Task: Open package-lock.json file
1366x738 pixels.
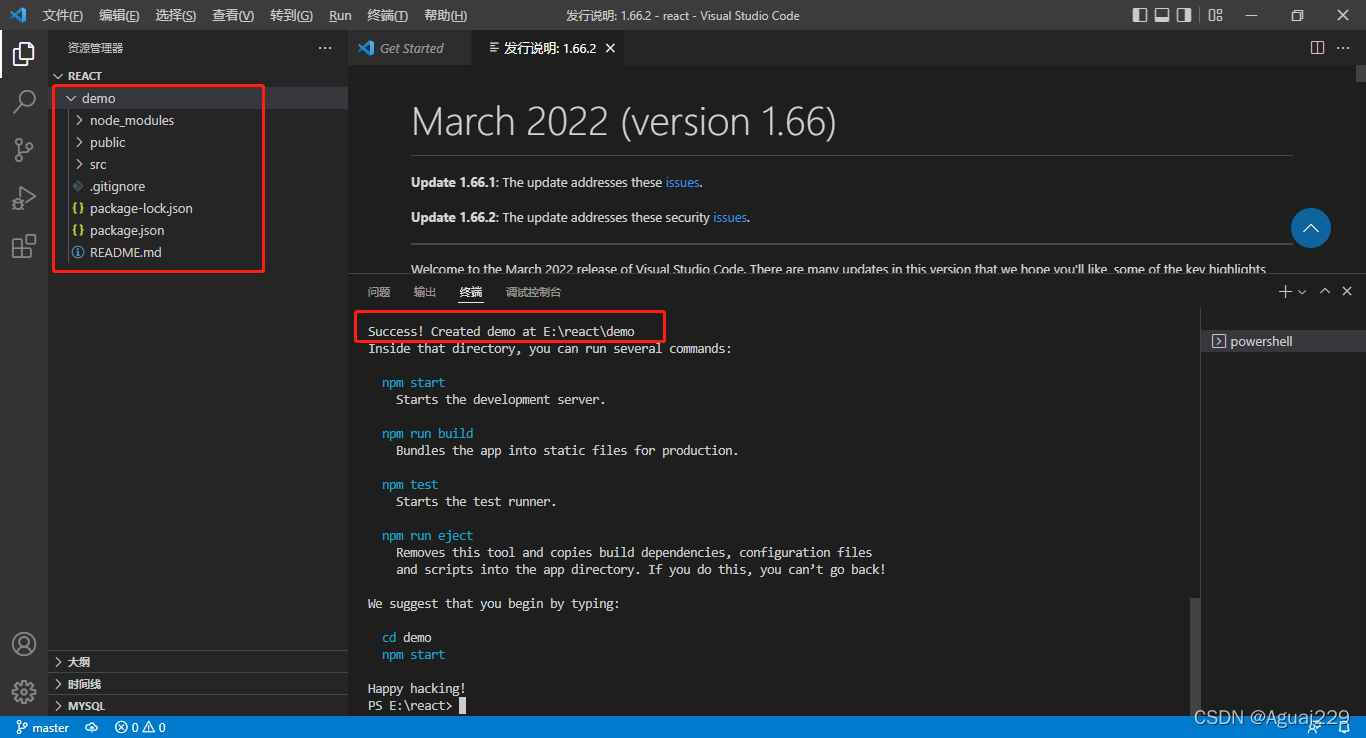Action: pyautogui.click(x=198, y=208)
